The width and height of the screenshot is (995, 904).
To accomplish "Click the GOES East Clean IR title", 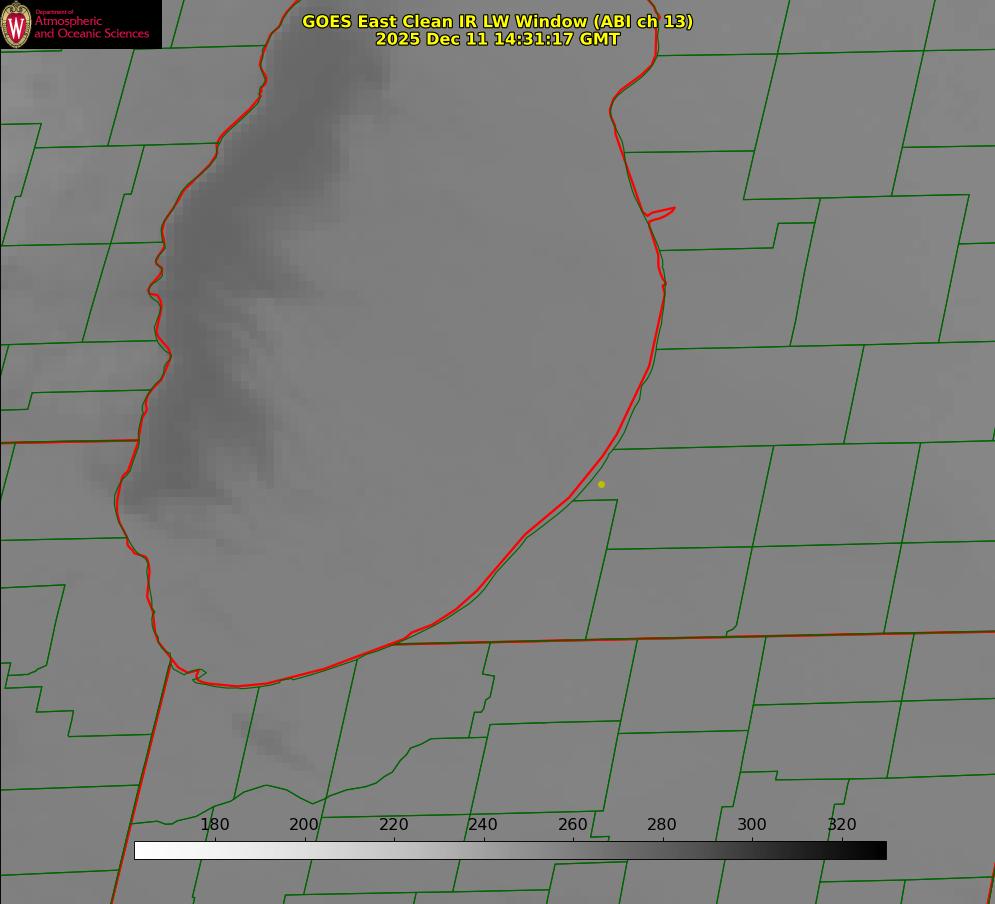I will [x=498, y=21].
